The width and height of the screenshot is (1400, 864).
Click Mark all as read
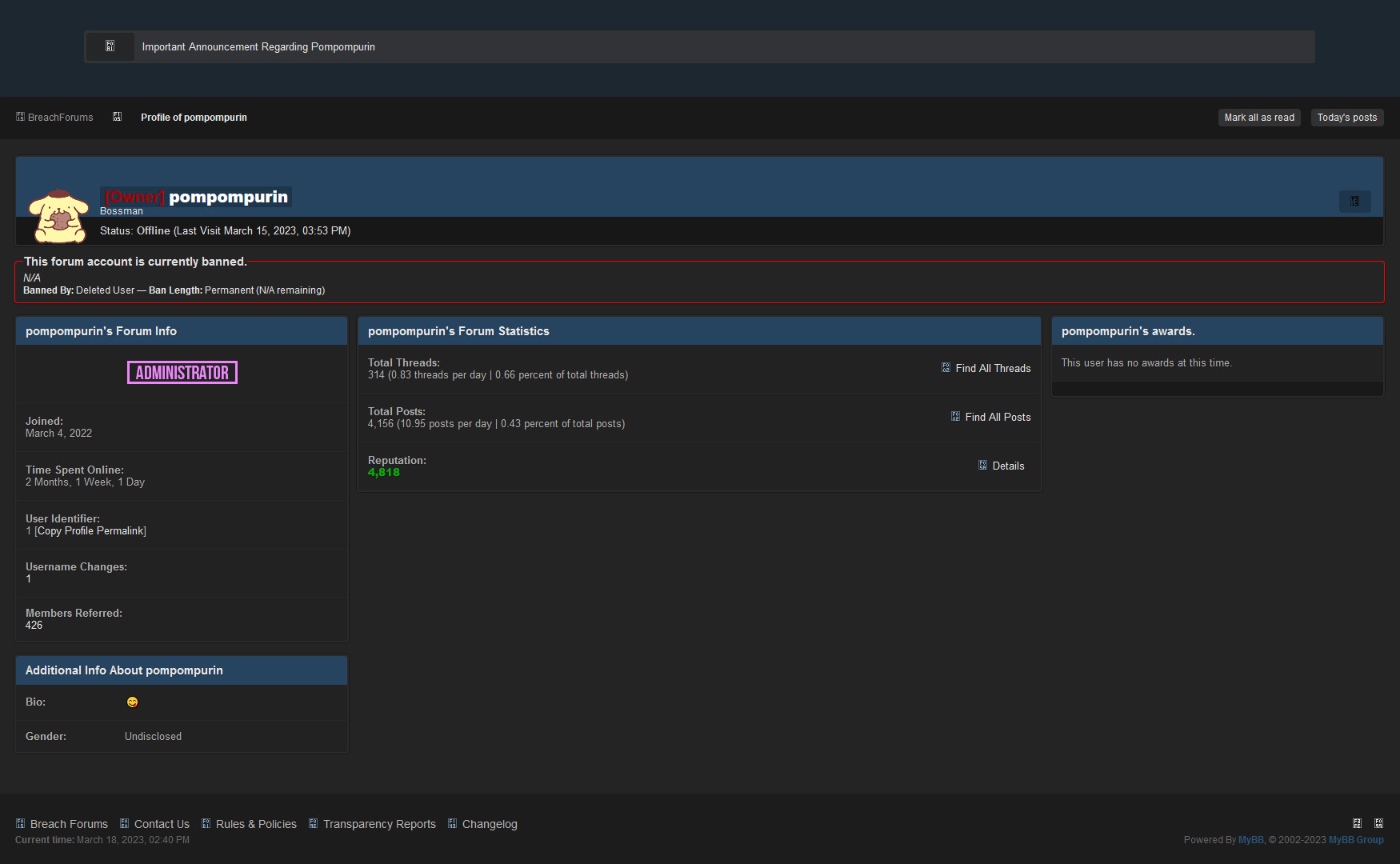click(x=1259, y=118)
